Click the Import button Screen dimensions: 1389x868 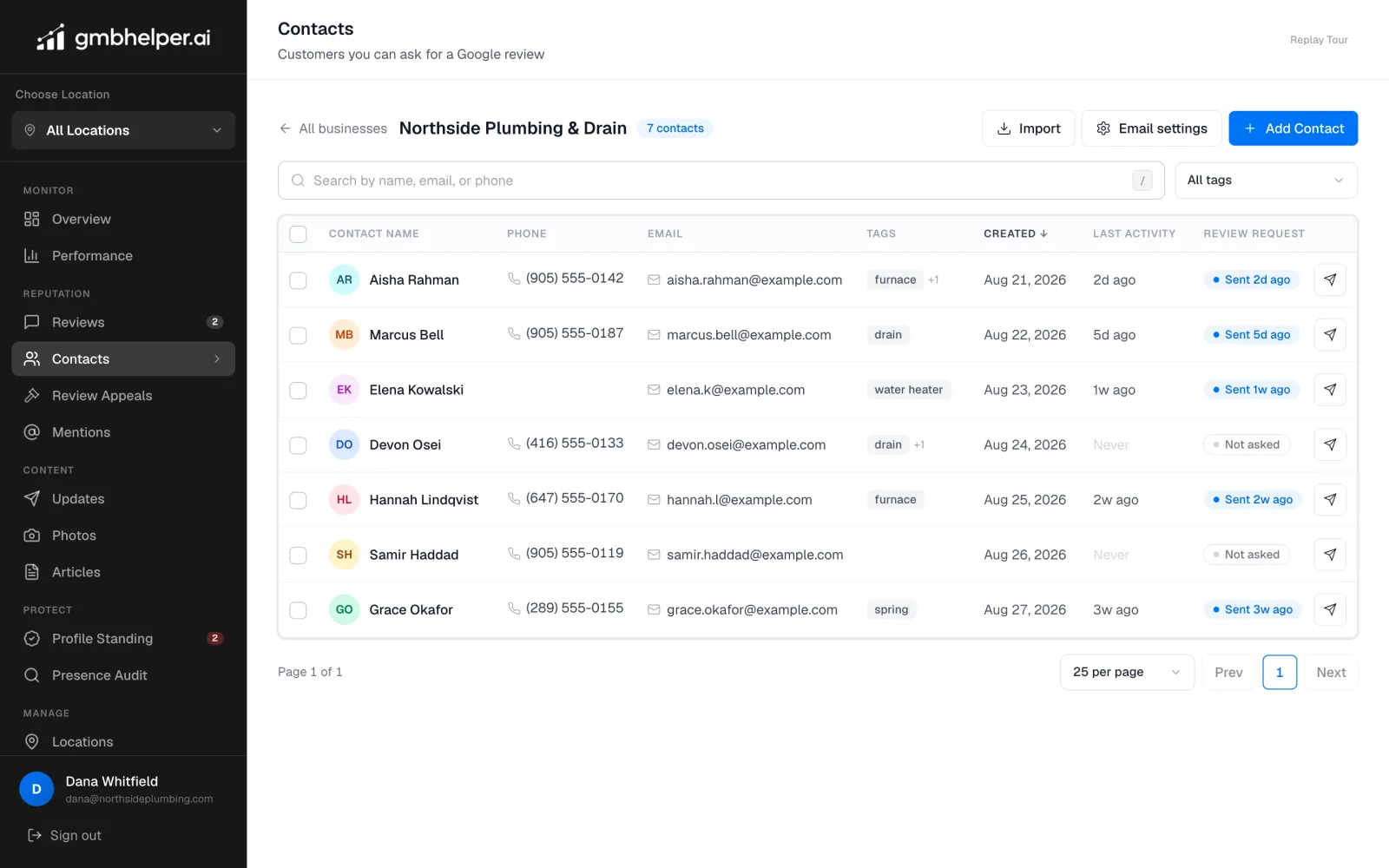[1029, 128]
